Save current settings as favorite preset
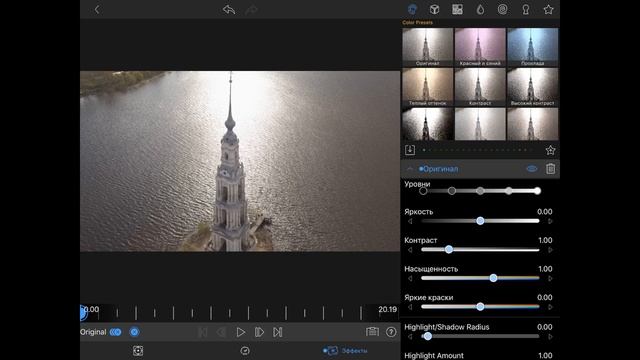Viewport: 640px width, 360px height. tap(550, 150)
